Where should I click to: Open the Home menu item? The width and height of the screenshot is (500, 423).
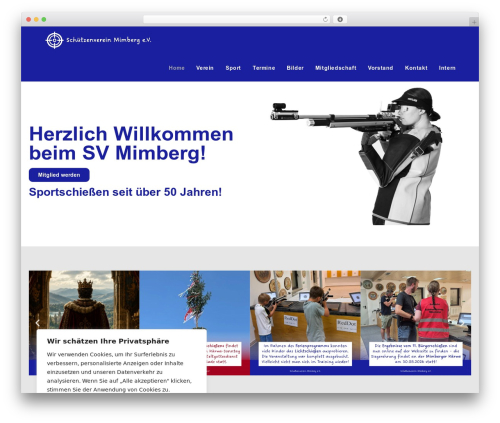click(x=176, y=68)
